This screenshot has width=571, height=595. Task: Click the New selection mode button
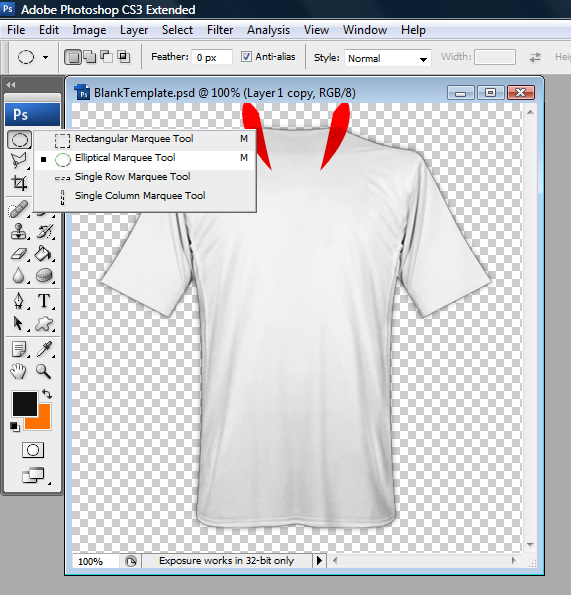(x=73, y=57)
